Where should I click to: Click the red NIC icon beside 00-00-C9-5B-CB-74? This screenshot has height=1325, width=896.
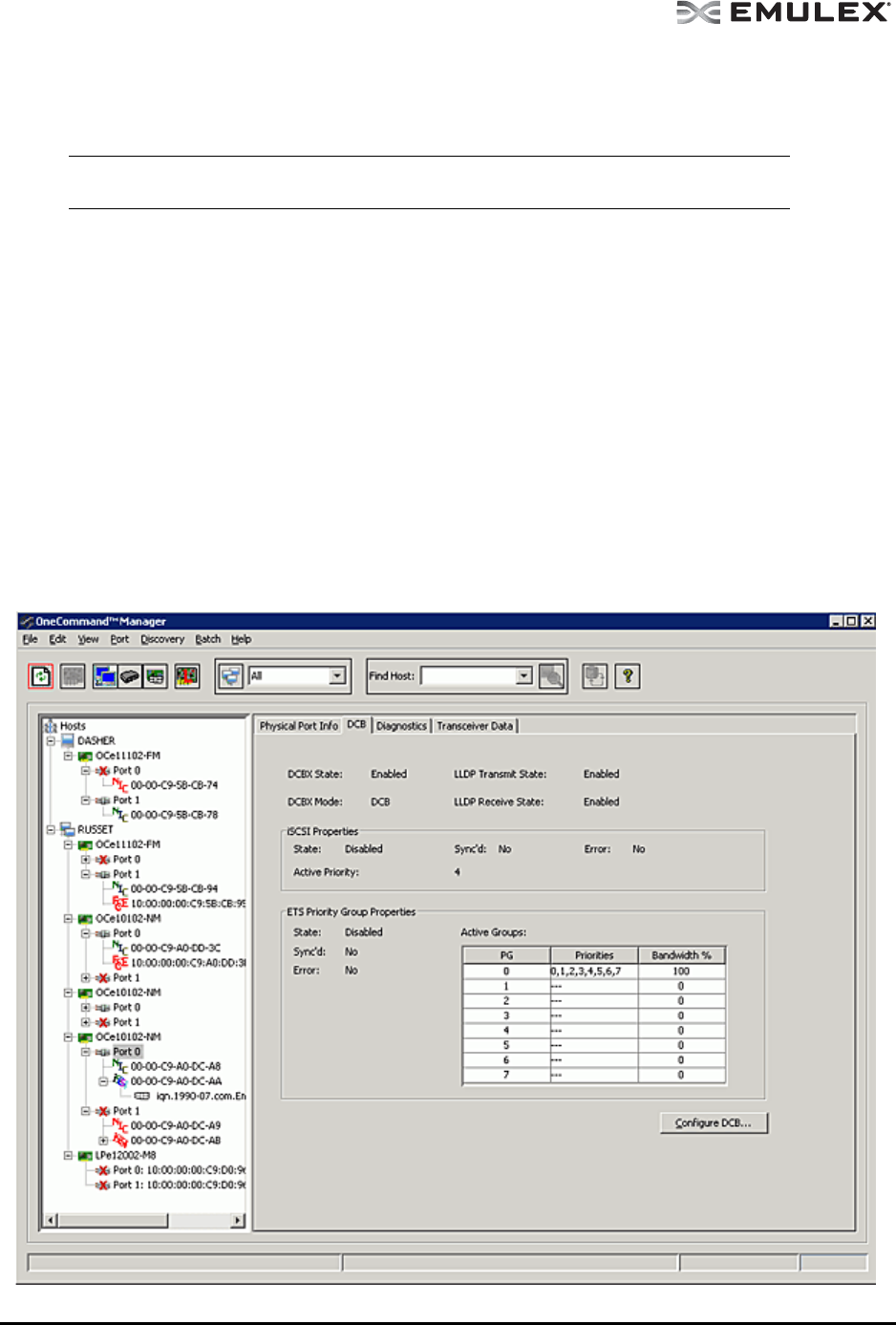[x=120, y=785]
